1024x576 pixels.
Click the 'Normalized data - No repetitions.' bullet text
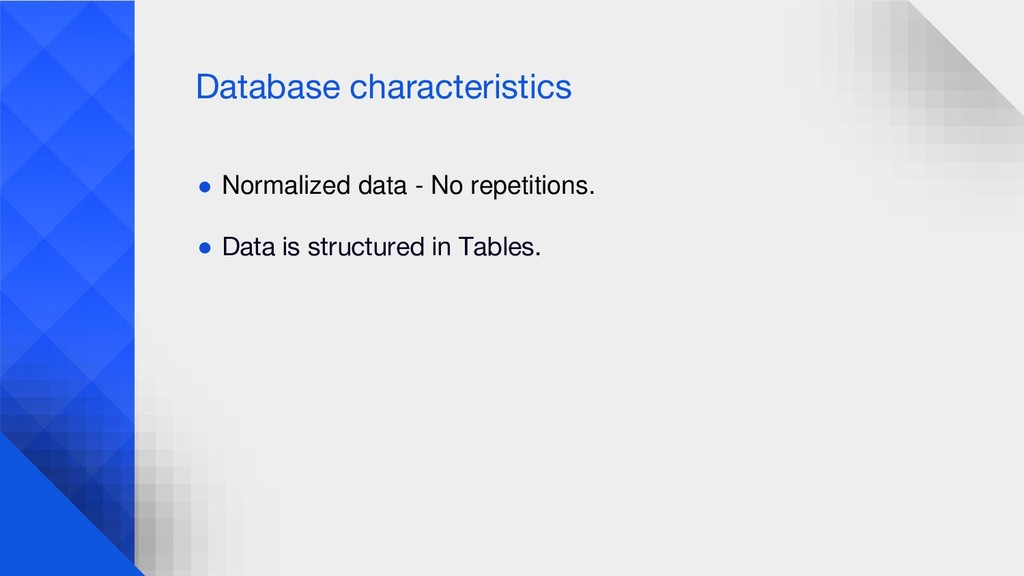408,185
